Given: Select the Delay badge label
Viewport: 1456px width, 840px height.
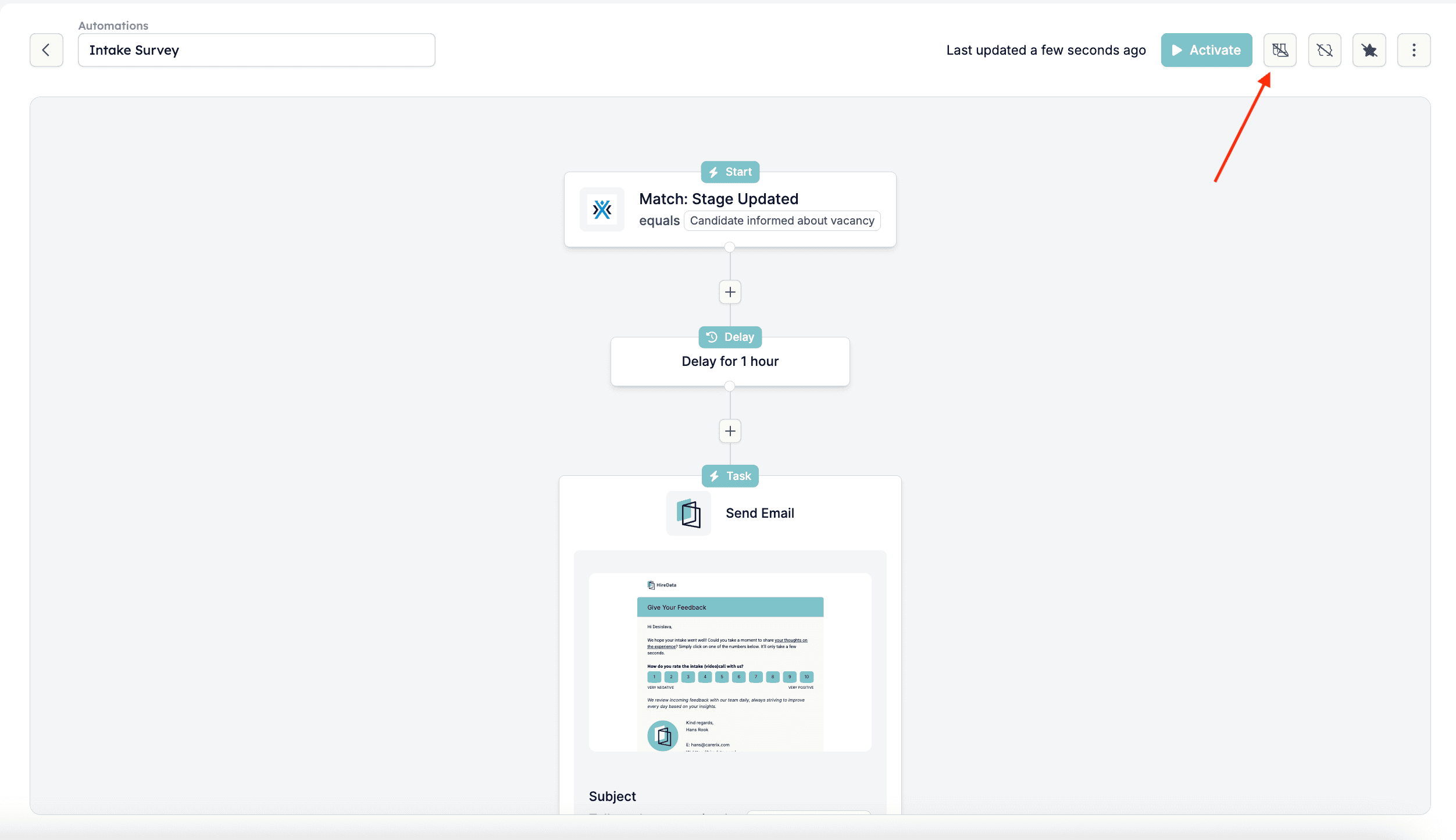Looking at the screenshot, I should point(730,337).
